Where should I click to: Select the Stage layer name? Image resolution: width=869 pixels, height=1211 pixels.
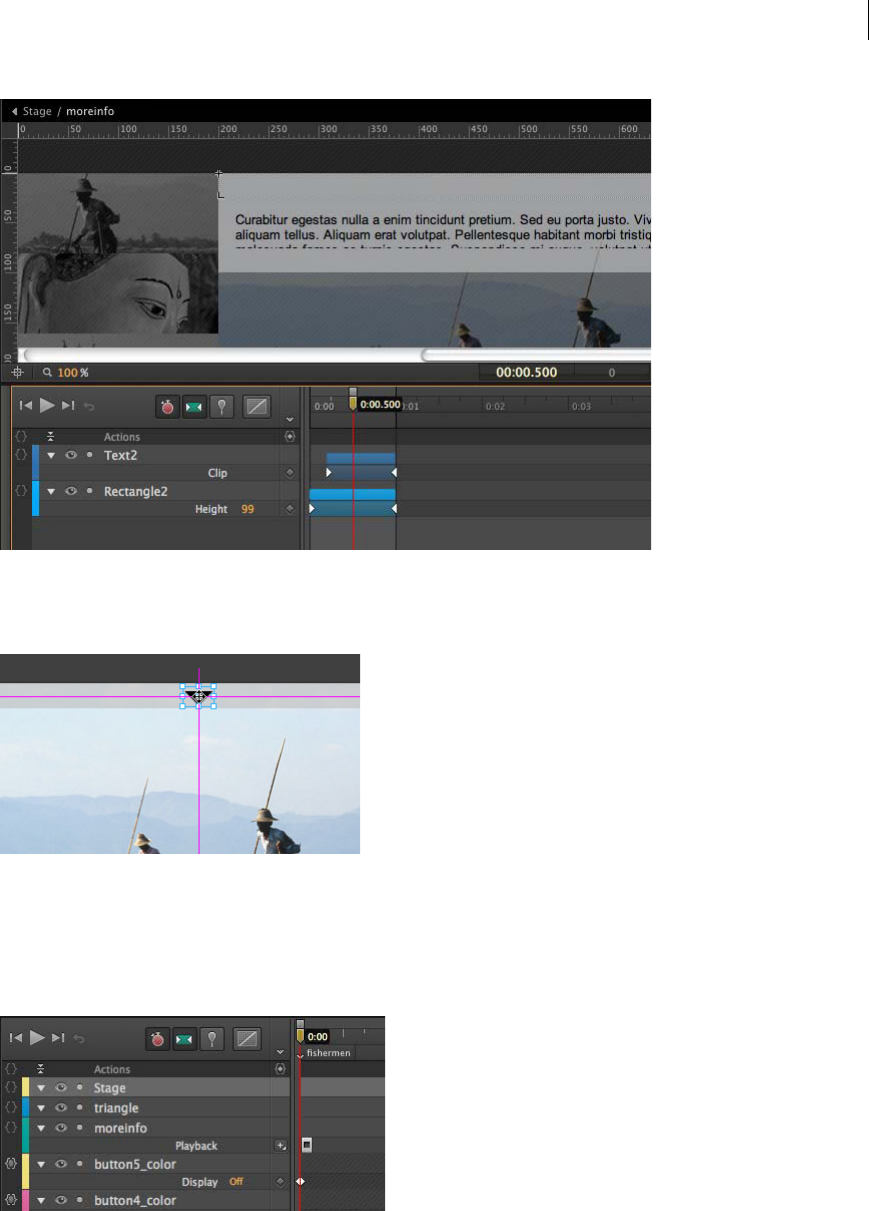(110, 1088)
